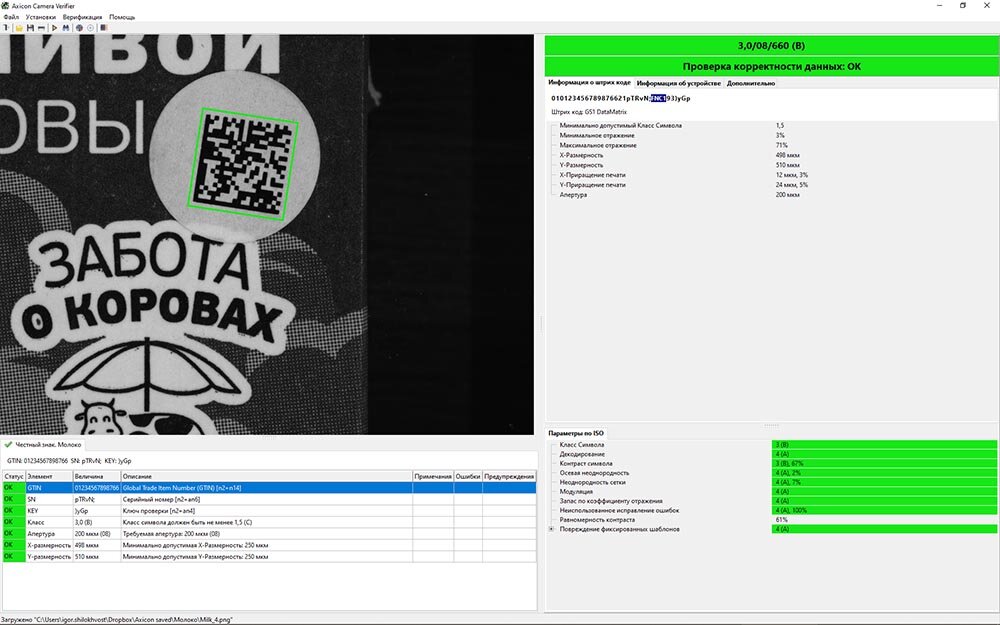The image size is (1000, 625).
Task: Click Неиспользованное исправление ошибок row
Action: coord(772,510)
